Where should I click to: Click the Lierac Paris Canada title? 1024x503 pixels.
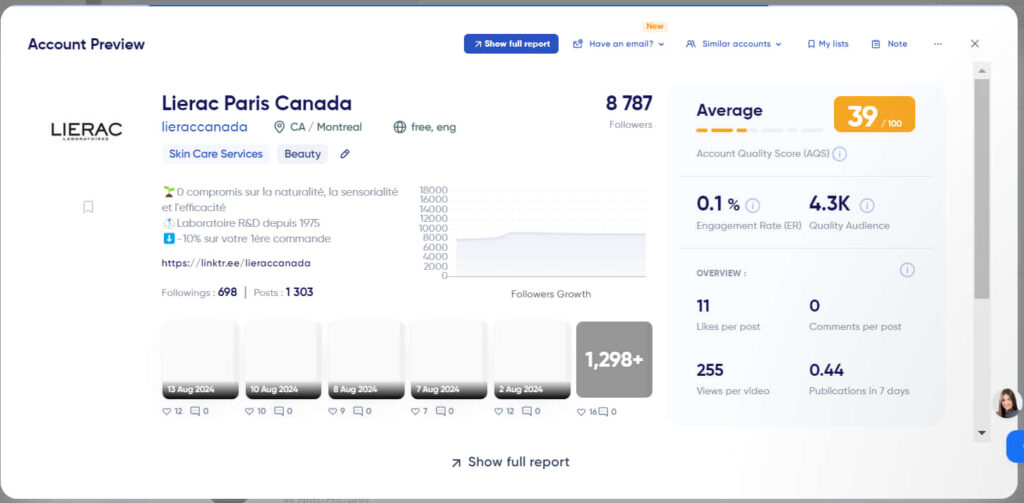pos(257,103)
